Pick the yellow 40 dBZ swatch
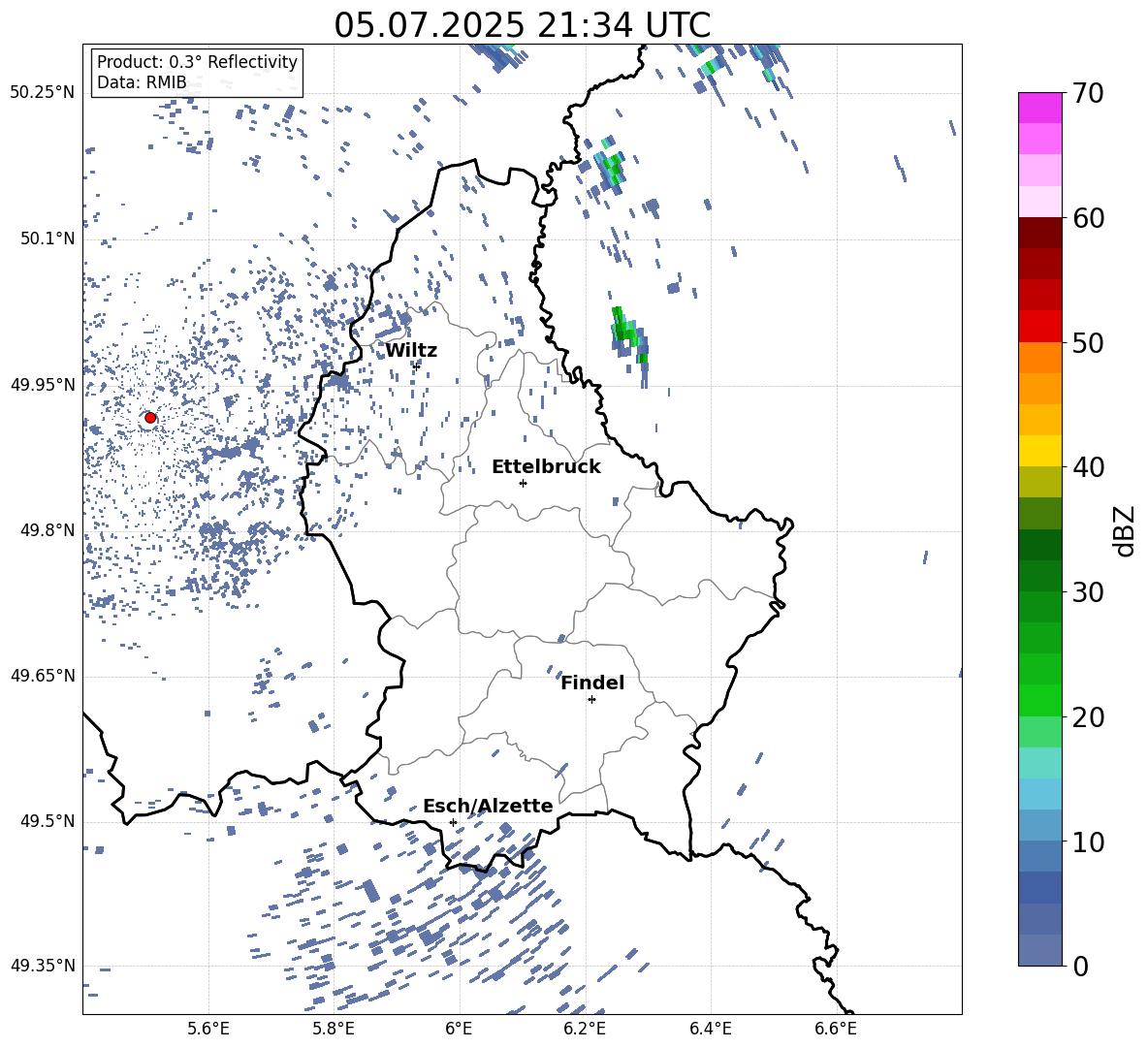The width and height of the screenshot is (1148, 1048). pos(1039,451)
